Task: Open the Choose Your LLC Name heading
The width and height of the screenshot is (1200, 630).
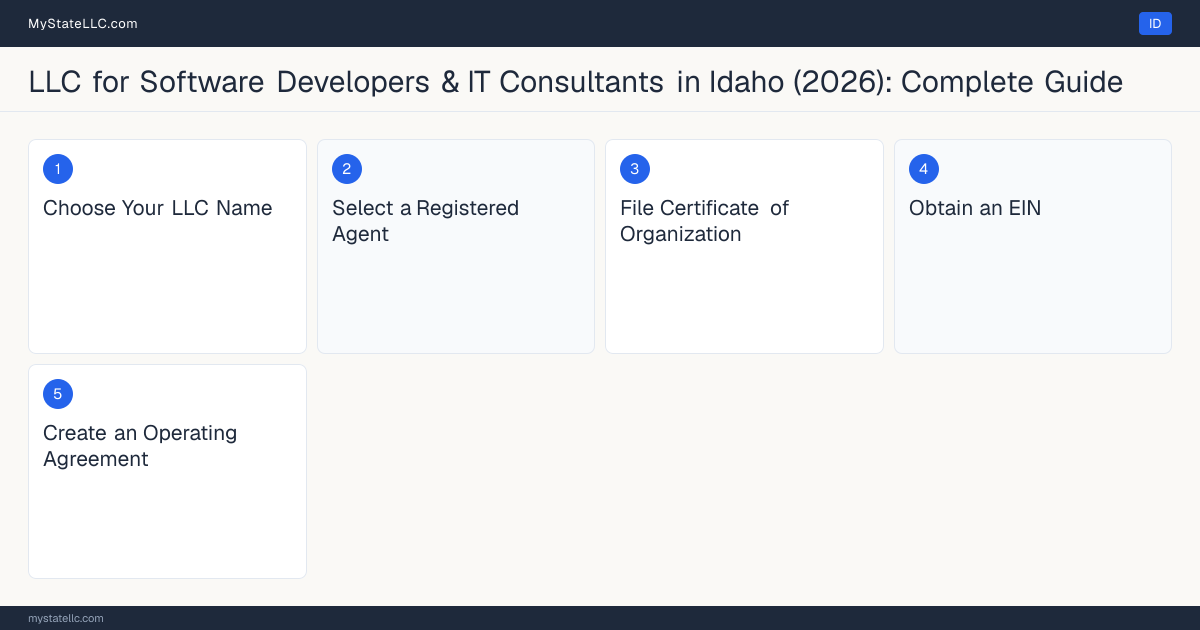Action: (158, 208)
